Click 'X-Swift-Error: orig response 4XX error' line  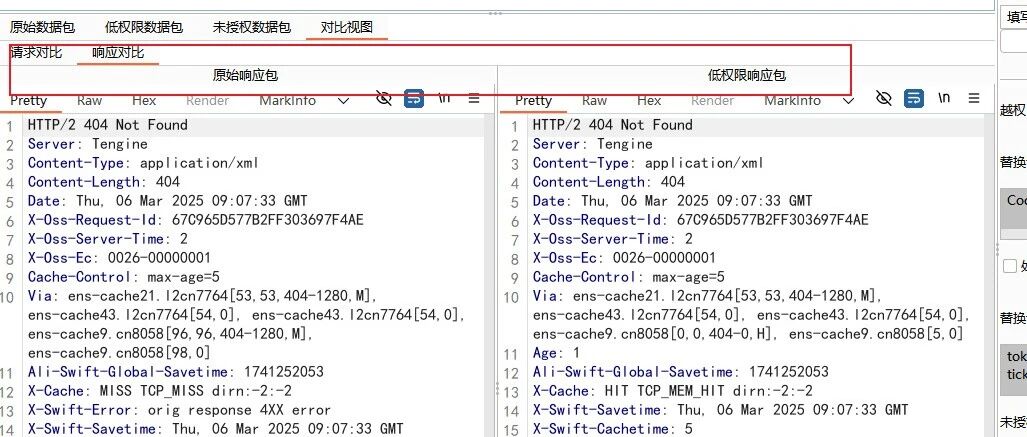pyautogui.click(x=179, y=409)
